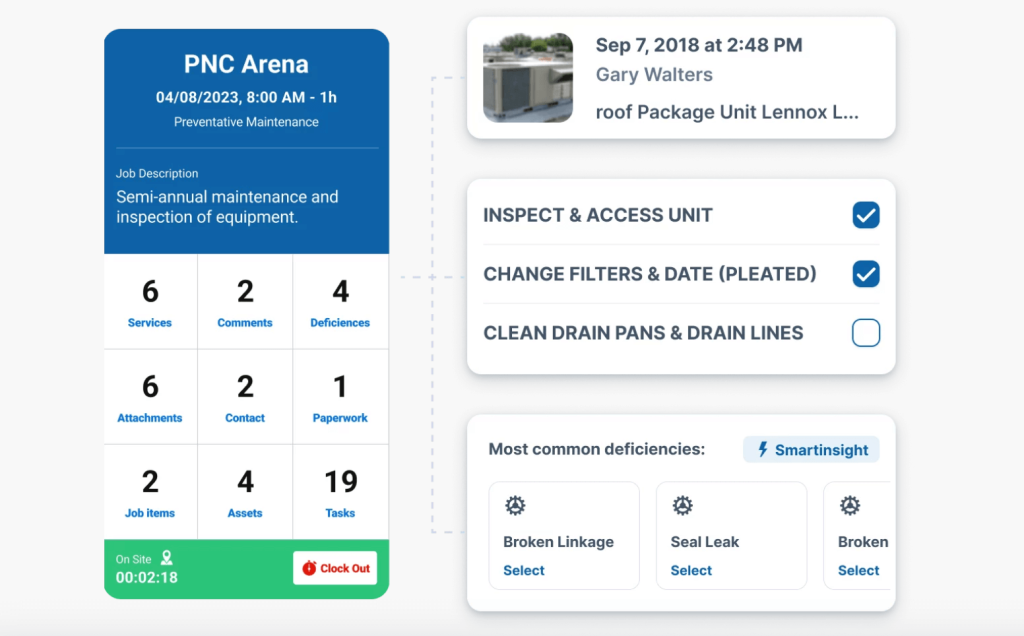Open the 6 Services tile
This screenshot has height=636, width=1024.
pos(150,302)
